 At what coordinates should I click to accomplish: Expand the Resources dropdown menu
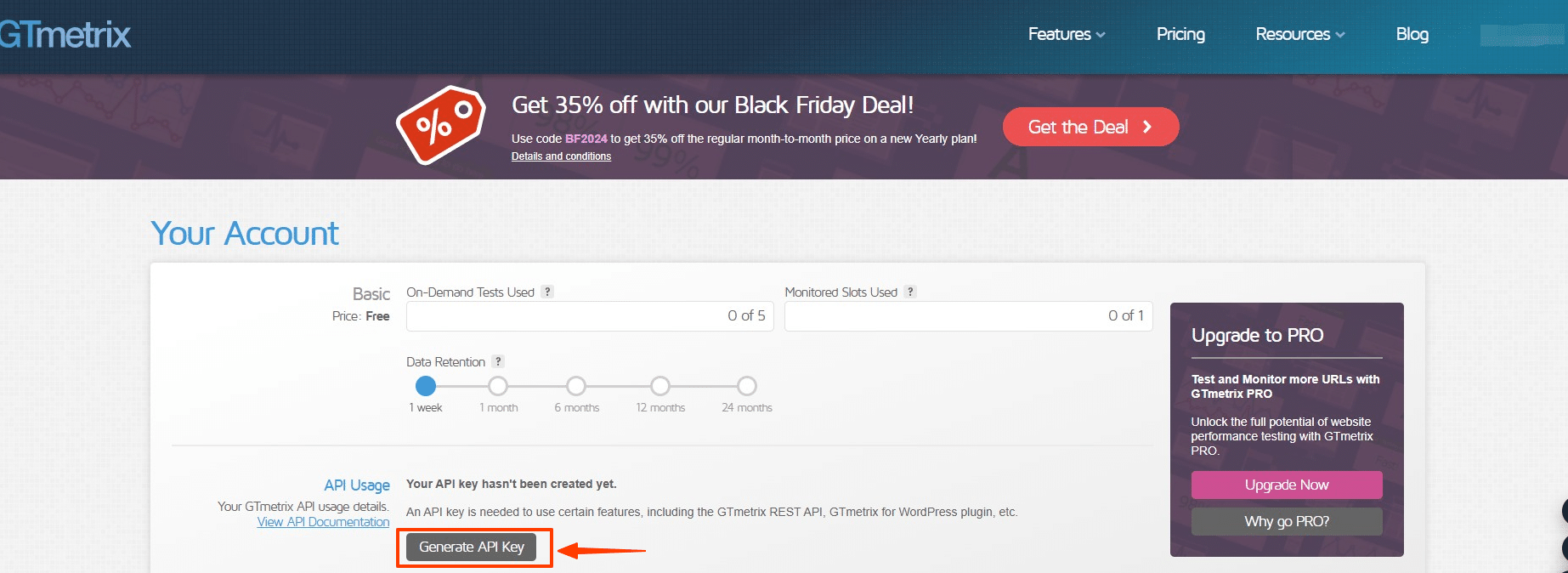(1300, 34)
